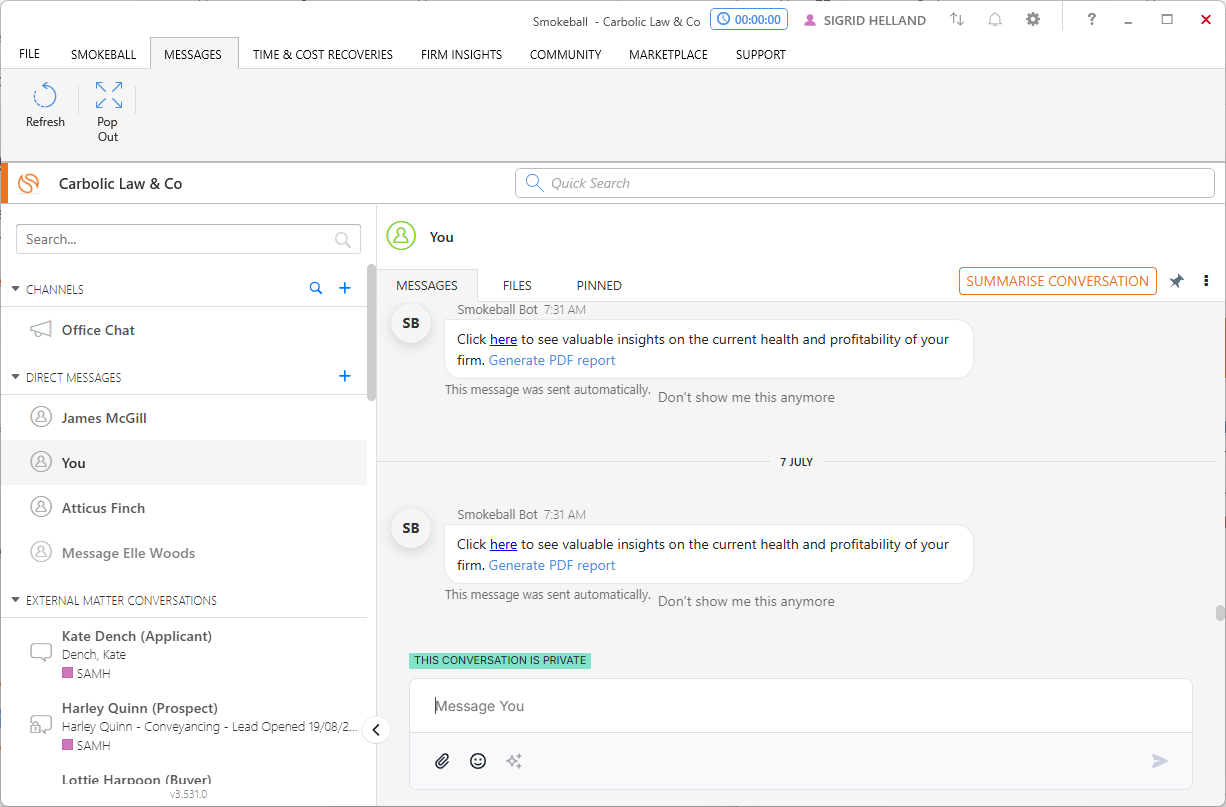Open Harley Quinn (Prospect) conversation
Viewport: 1226px width, 807px height.
184,726
